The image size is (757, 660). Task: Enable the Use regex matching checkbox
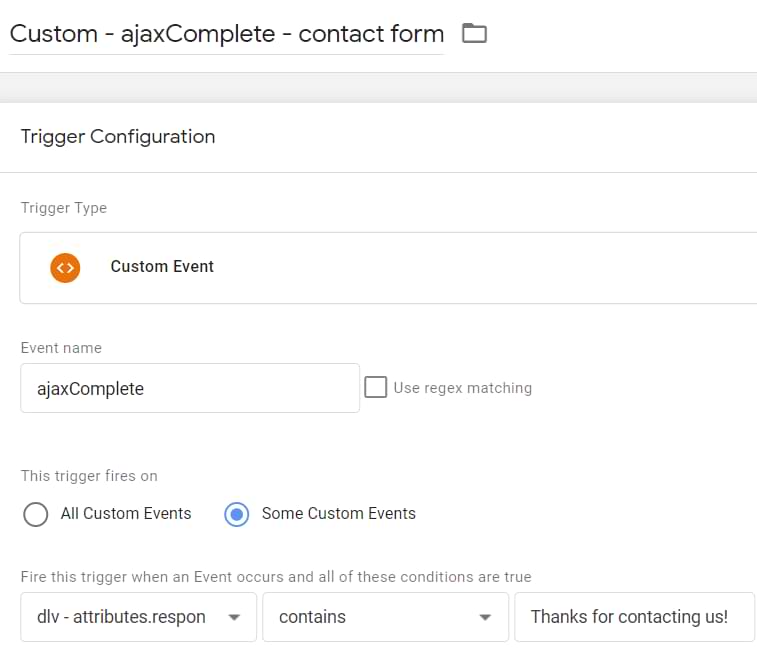point(376,387)
